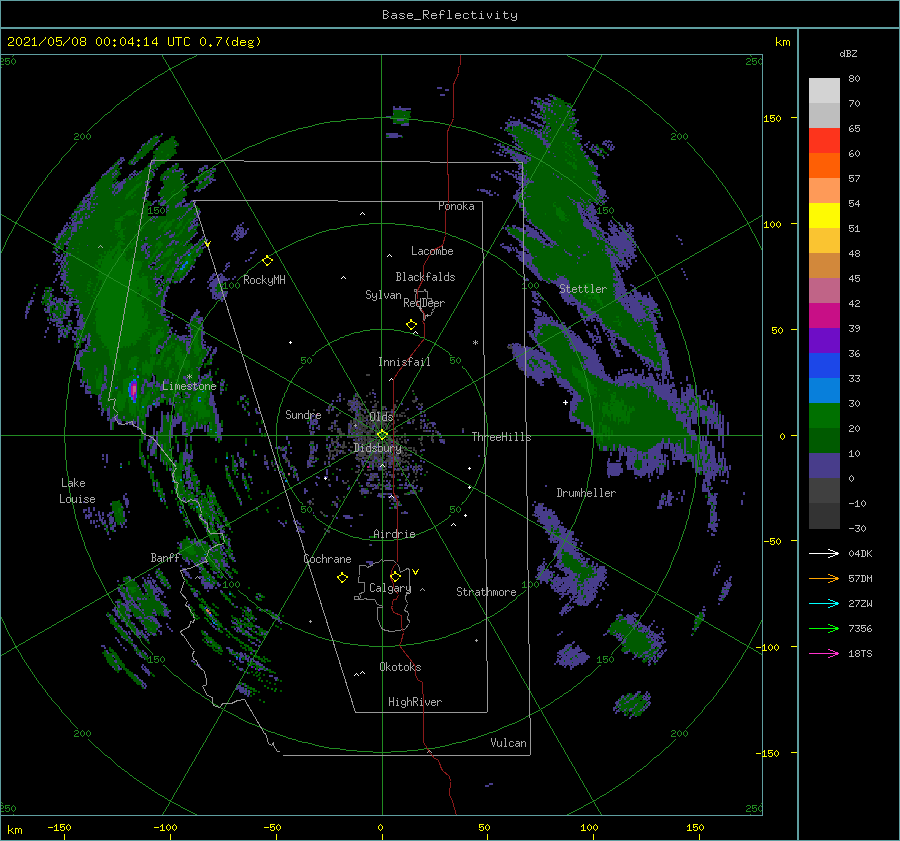Viewport: 900px width, 841px height.
Task: Click the Didsbury label
Action: click(x=377, y=448)
